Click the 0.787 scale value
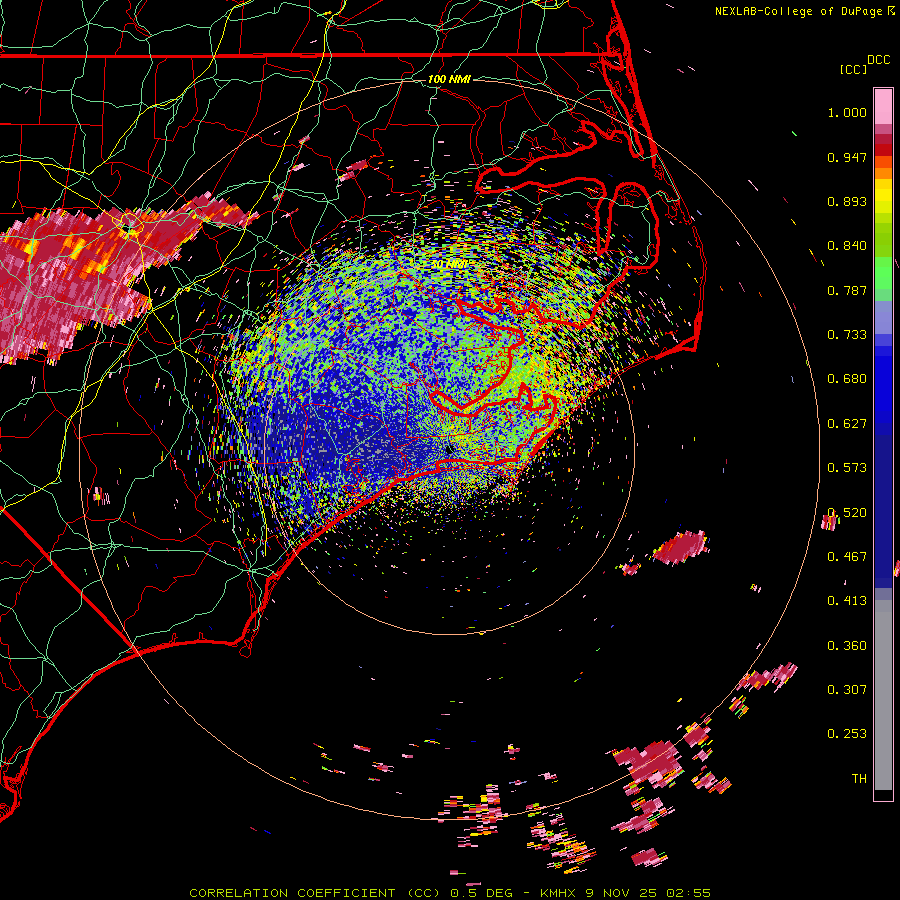Screen dimensions: 900x900 point(847,290)
